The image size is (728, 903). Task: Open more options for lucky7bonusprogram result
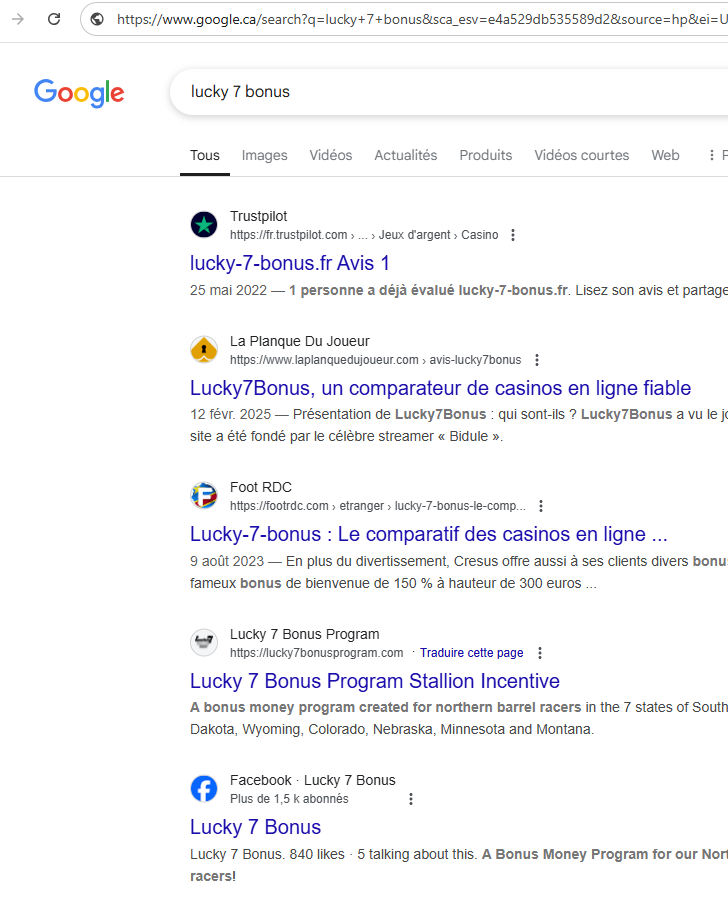pyautogui.click(x=540, y=653)
